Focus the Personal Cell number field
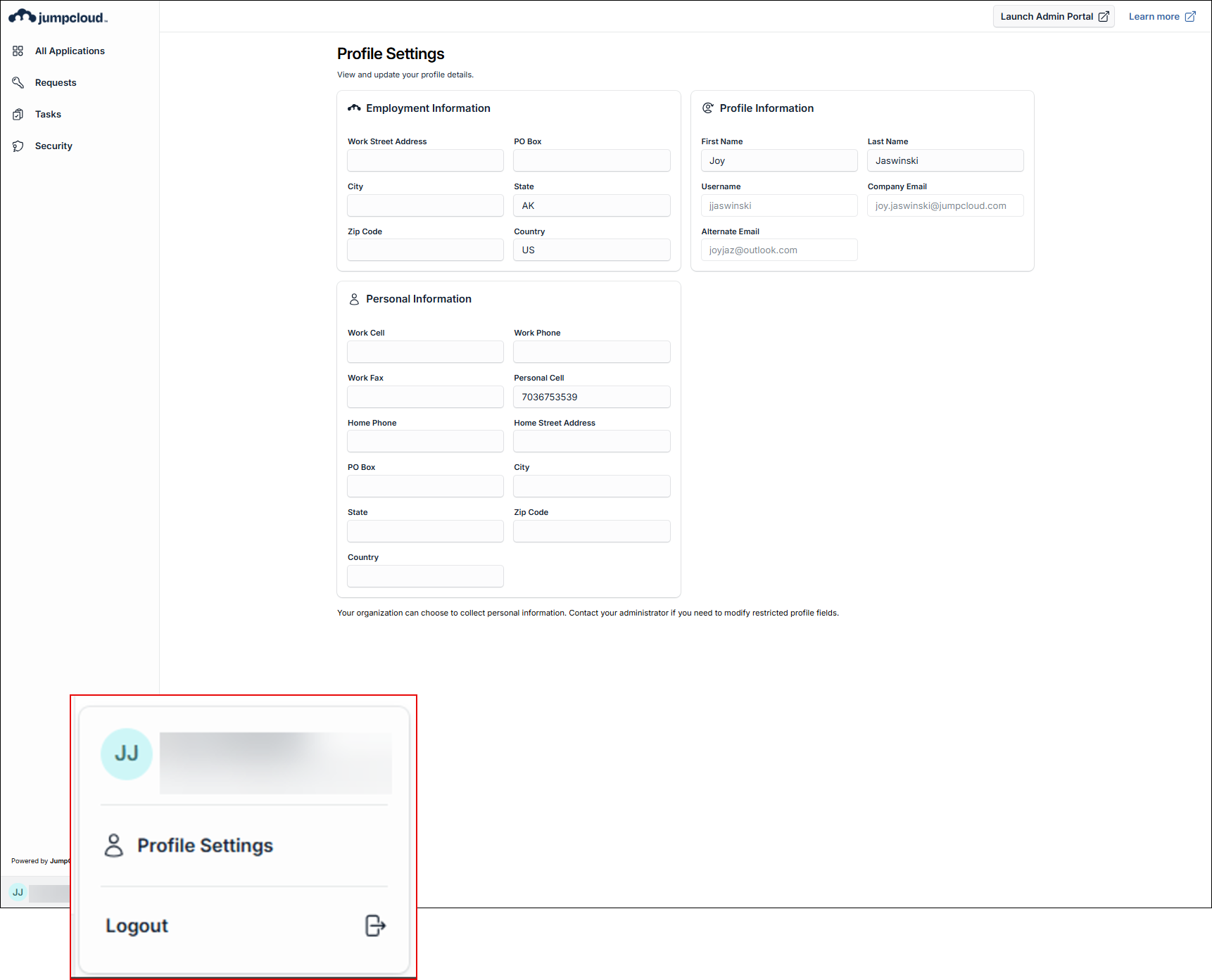This screenshot has width=1212, height=980. click(591, 397)
